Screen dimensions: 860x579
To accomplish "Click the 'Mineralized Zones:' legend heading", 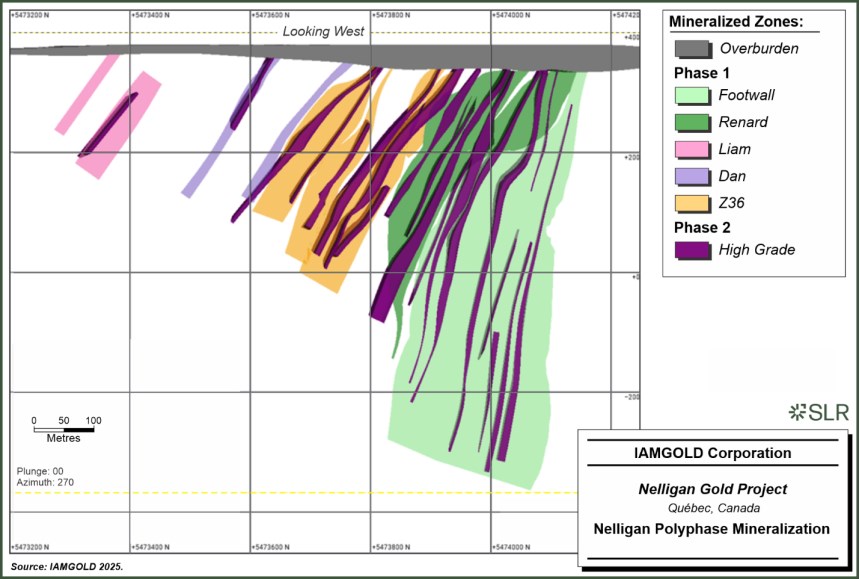I will pos(736,22).
